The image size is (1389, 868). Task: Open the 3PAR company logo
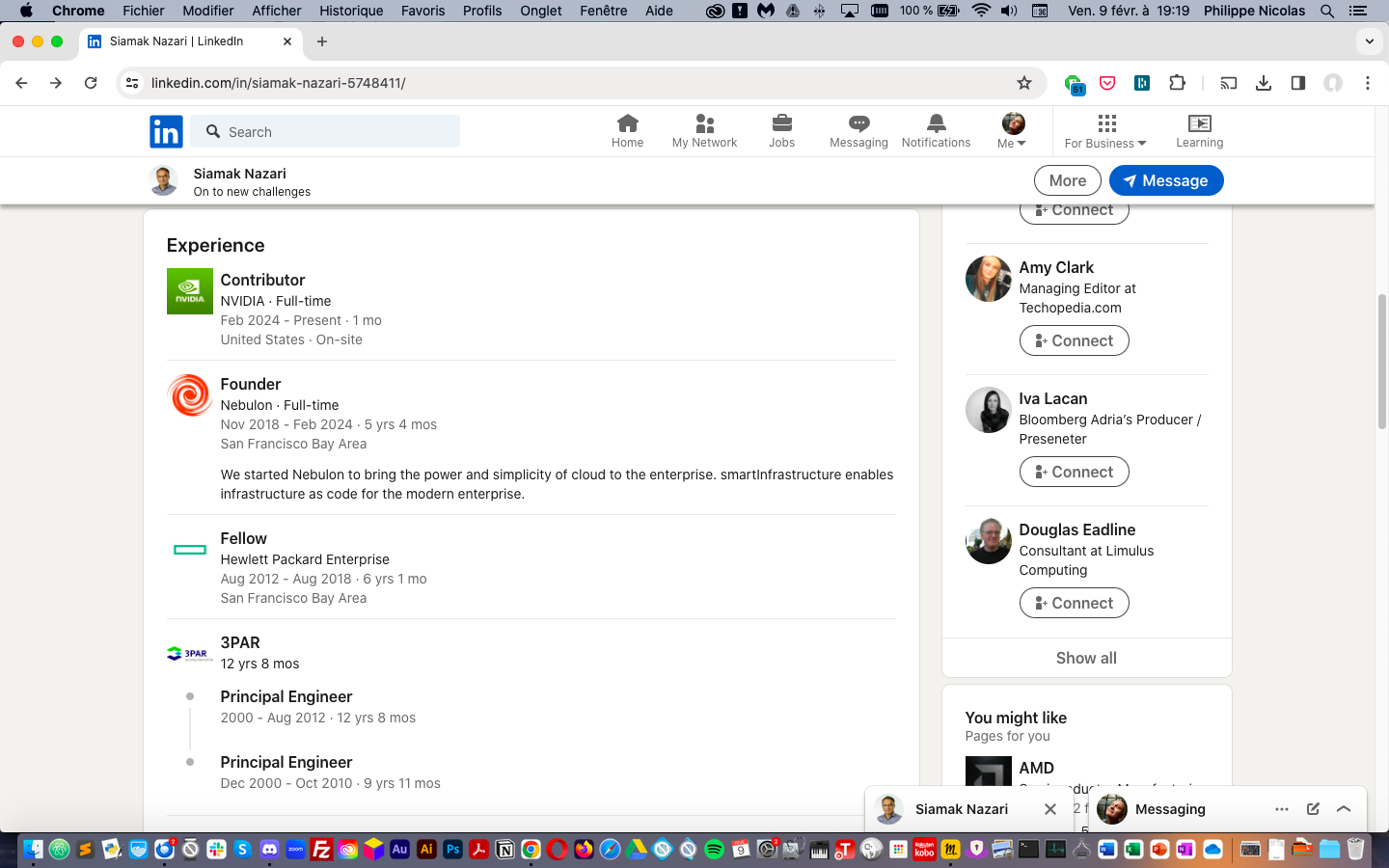190,654
